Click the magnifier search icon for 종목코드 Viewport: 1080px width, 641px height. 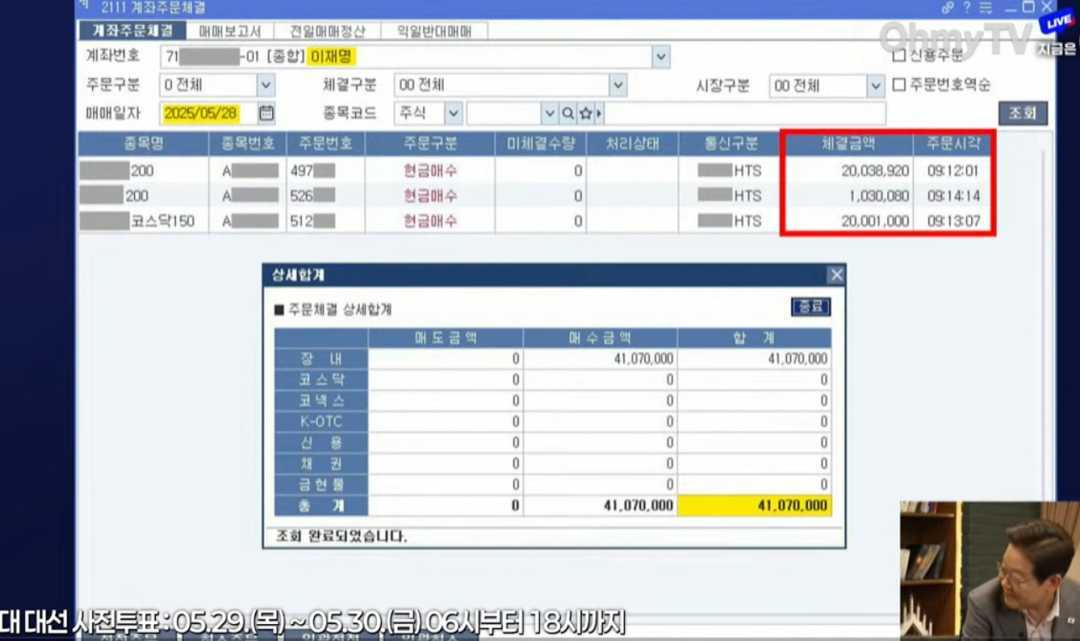tap(568, 113)
